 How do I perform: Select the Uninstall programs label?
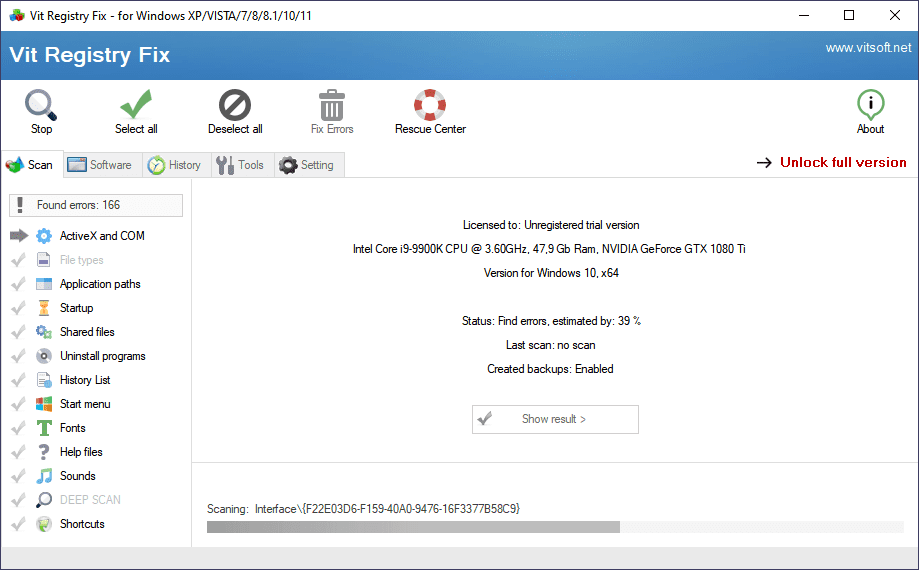[103, 356]
